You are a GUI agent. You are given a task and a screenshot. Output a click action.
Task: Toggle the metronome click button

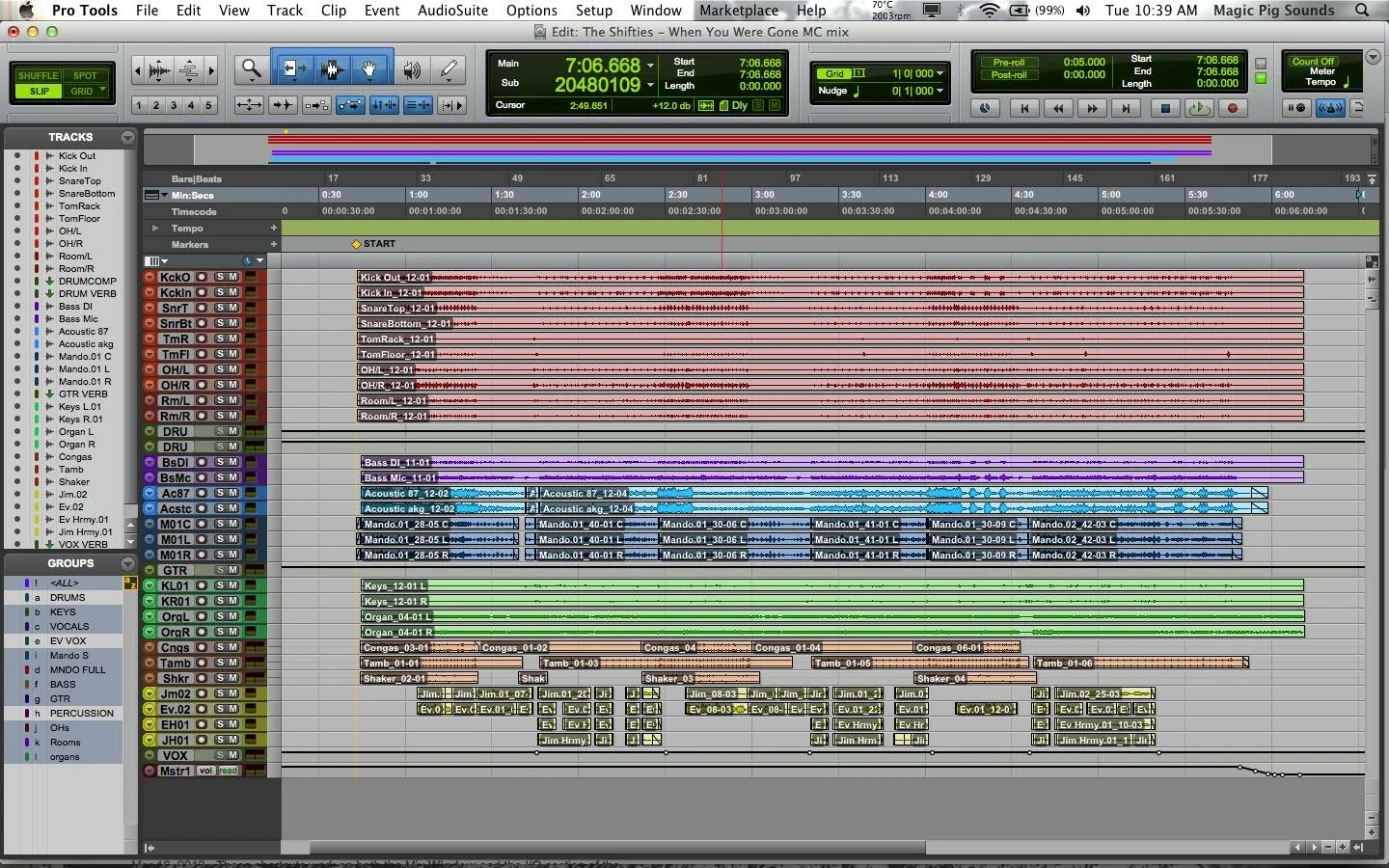pyautogui.click(x=1330, y=108)
